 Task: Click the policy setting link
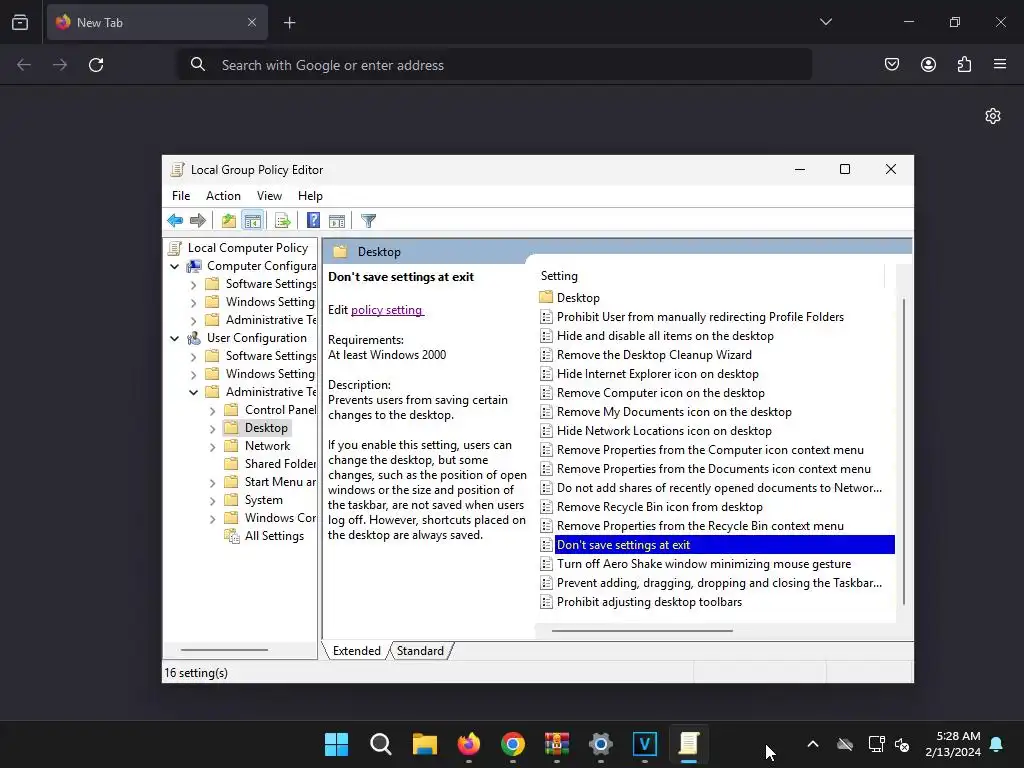387,310
